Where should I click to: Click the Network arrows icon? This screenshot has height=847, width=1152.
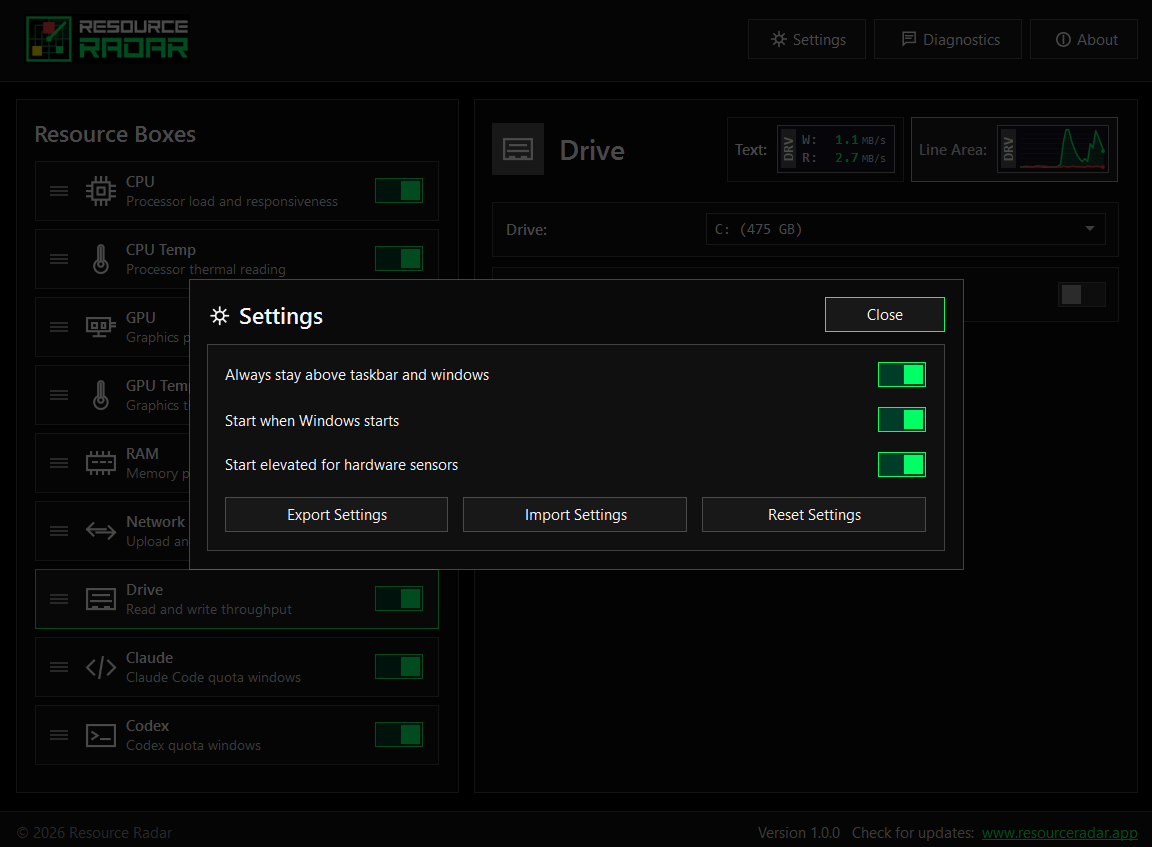(x=101, y=530)
